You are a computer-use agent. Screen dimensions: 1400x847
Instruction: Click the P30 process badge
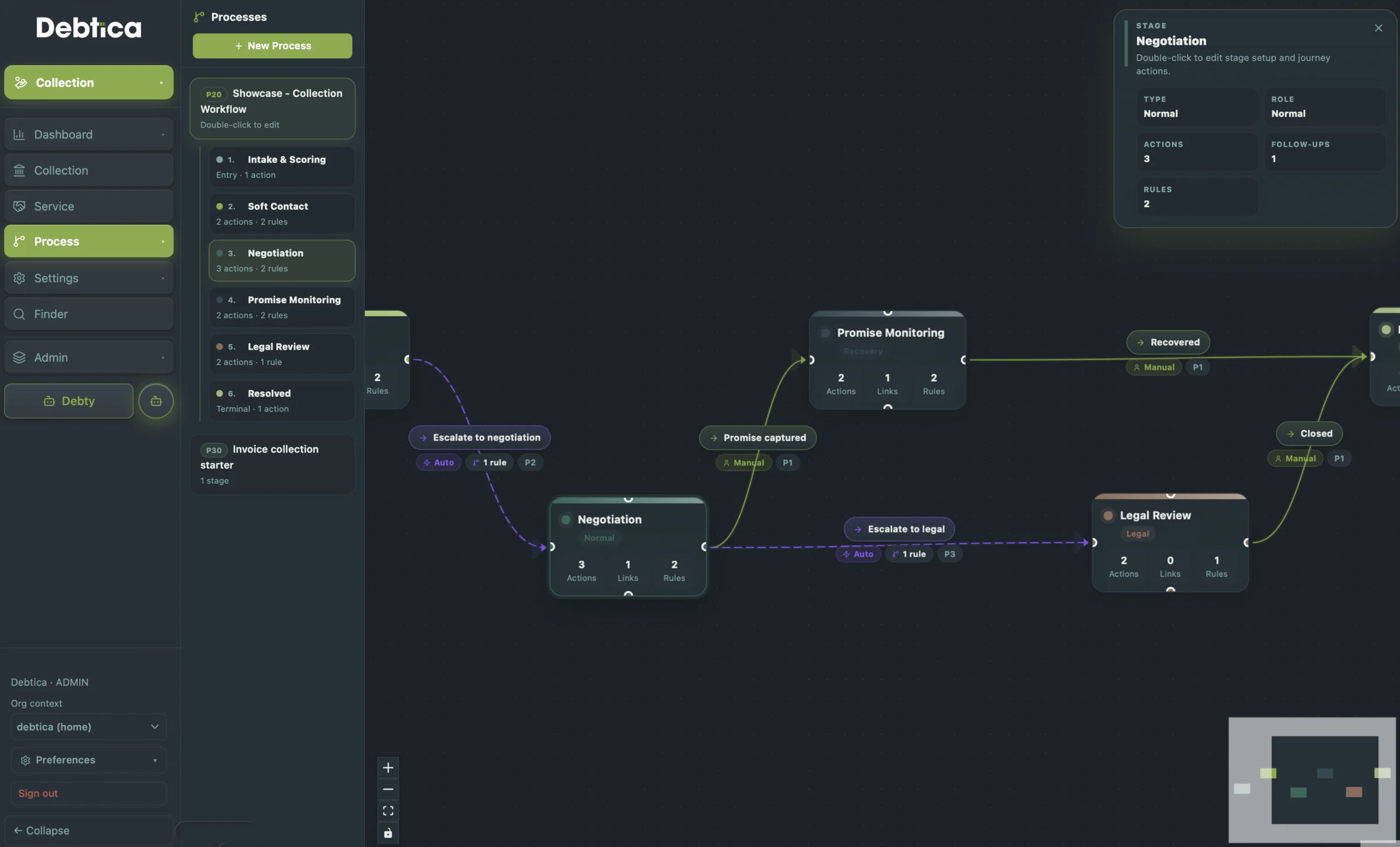[214, 450]
